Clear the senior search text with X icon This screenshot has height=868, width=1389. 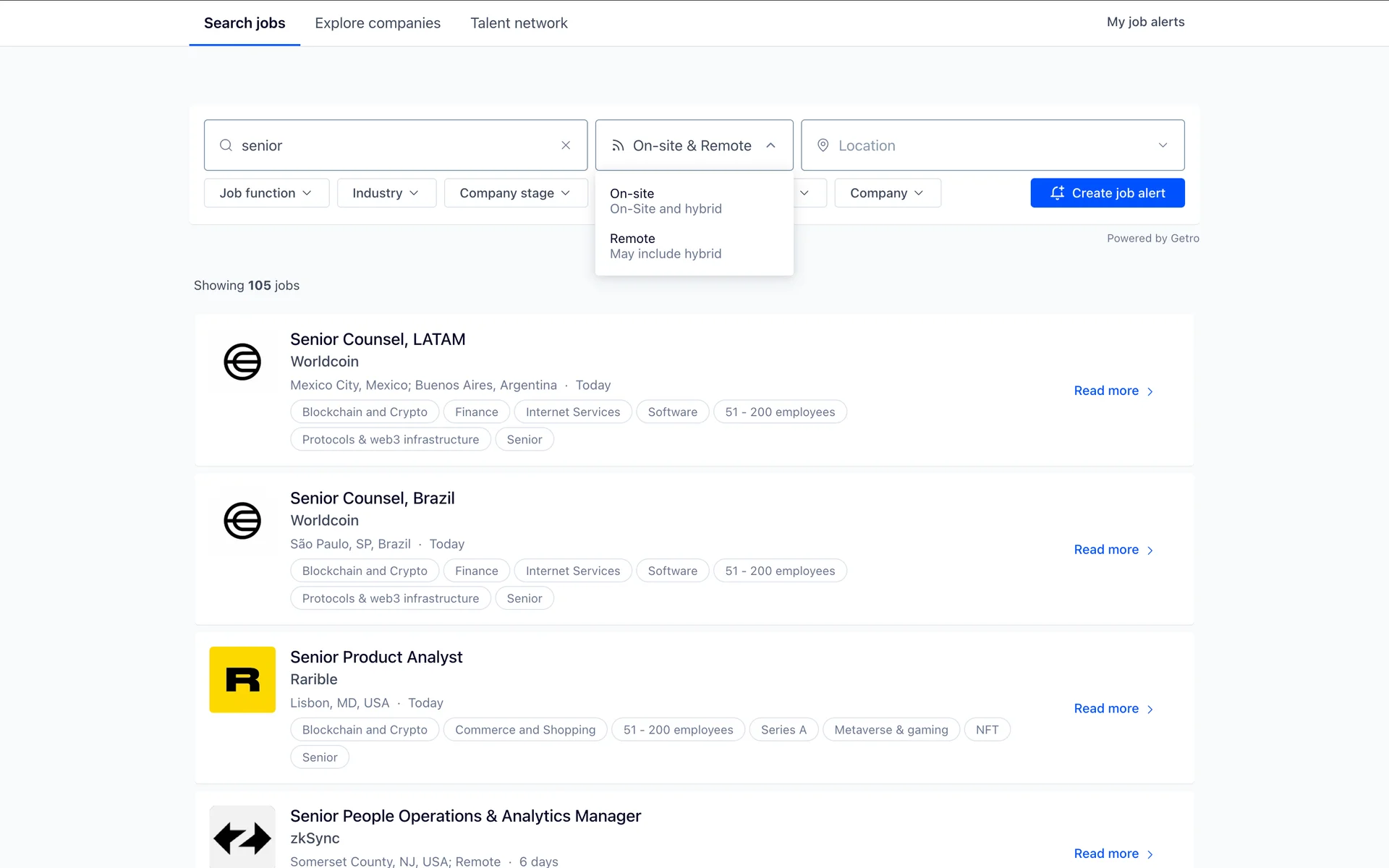click(x=566, y=145)
